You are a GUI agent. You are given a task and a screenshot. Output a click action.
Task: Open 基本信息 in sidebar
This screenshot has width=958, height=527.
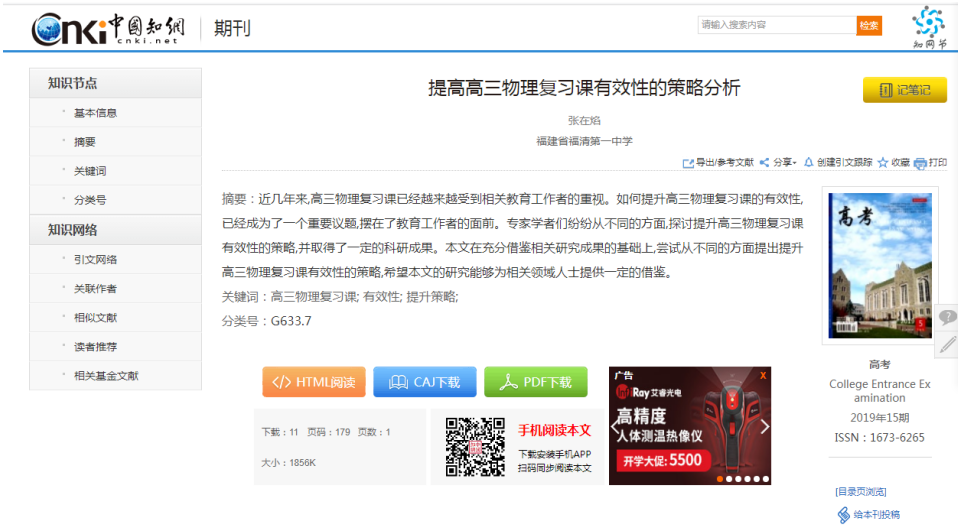click(95, 112)
